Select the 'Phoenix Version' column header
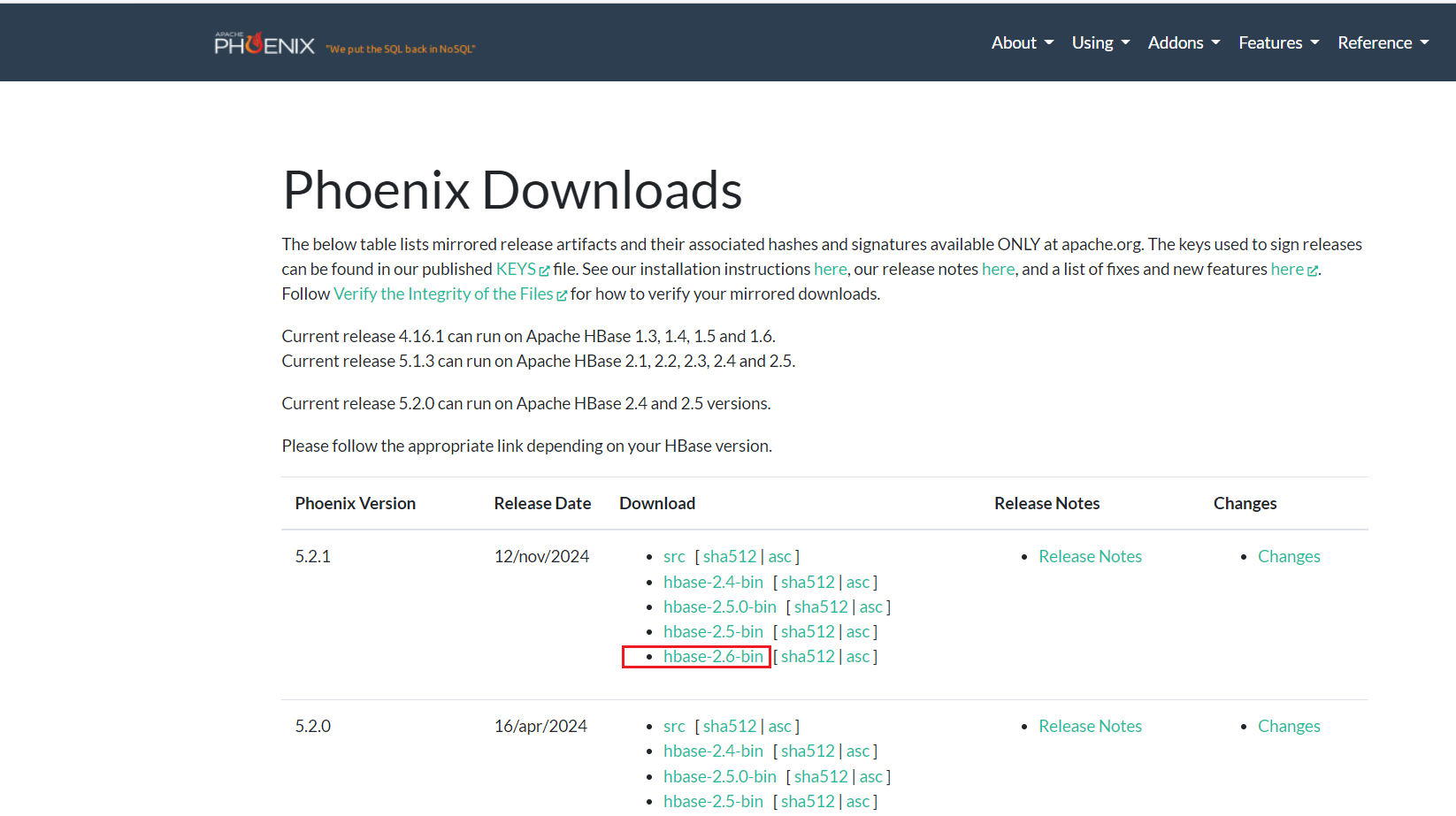 (x=355, y=503)
